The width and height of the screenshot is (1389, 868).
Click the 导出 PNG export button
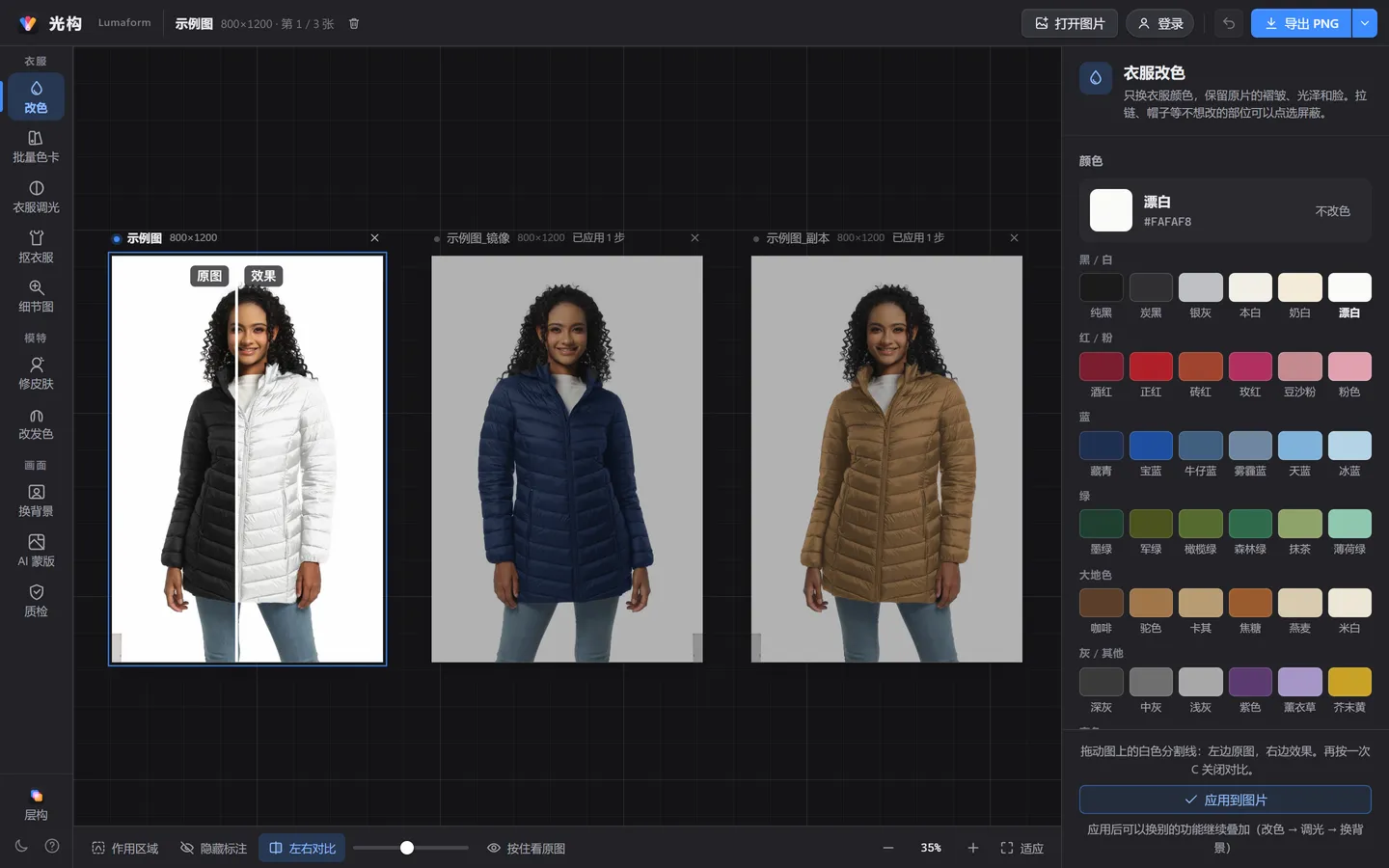coord(1301,23)
